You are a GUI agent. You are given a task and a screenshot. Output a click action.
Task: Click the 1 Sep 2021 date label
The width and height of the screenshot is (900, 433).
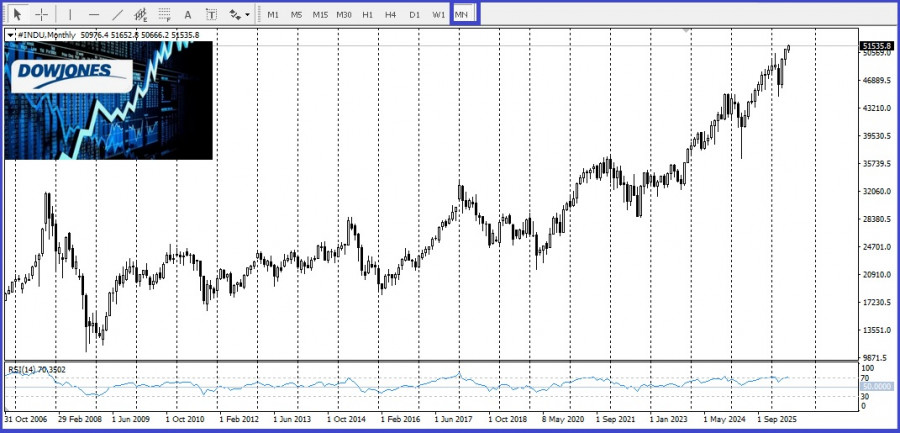coord(615,419)
